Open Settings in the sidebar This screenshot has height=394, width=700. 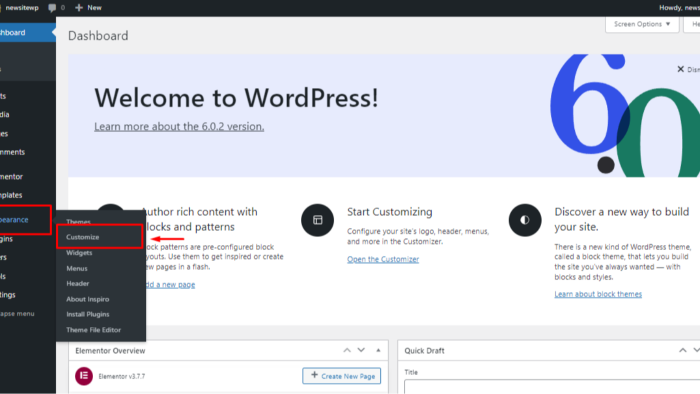tap(28, 294)
